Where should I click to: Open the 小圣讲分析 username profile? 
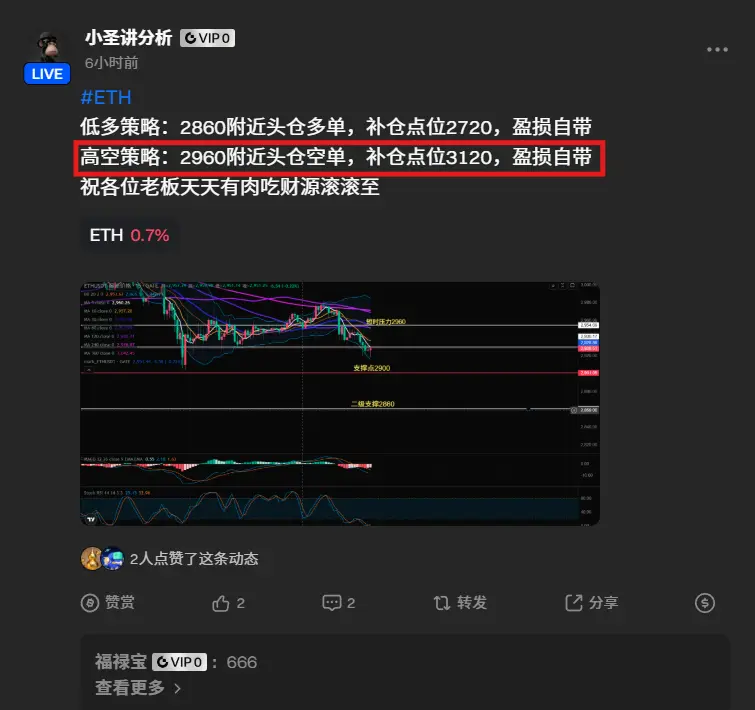pos(129,38)
